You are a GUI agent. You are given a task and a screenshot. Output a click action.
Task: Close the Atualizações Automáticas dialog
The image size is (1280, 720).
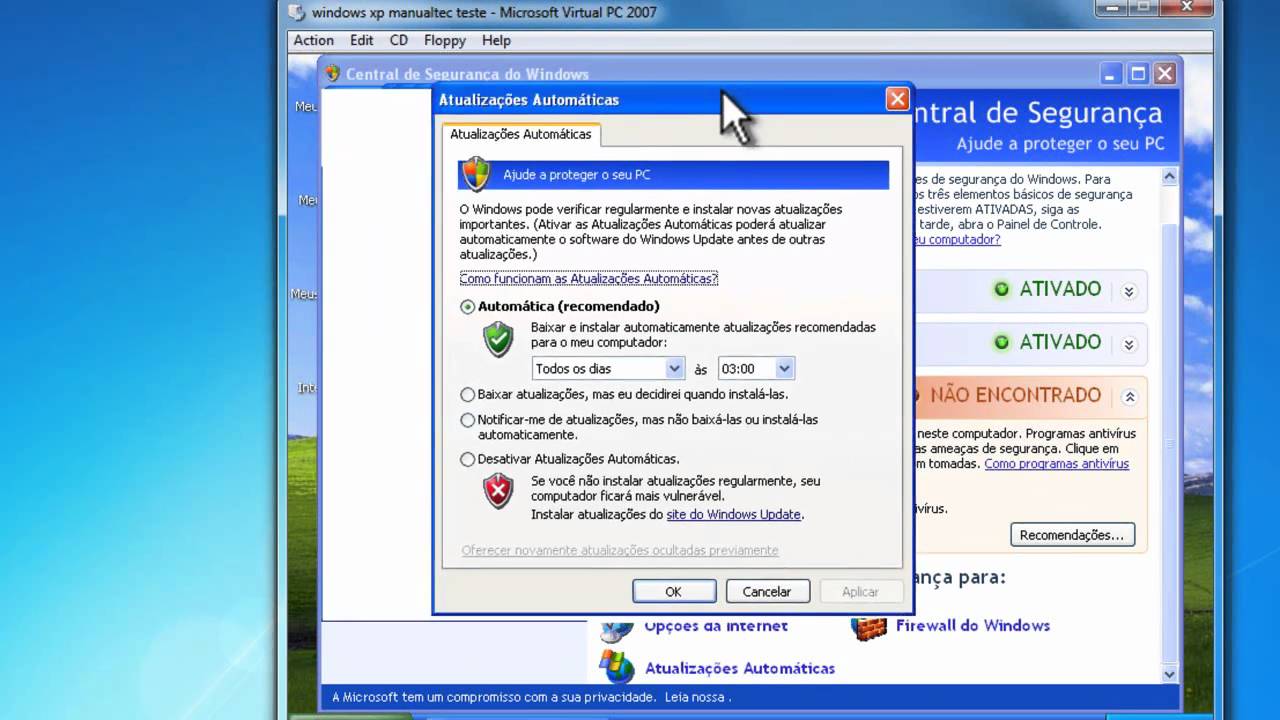point(897,99)
